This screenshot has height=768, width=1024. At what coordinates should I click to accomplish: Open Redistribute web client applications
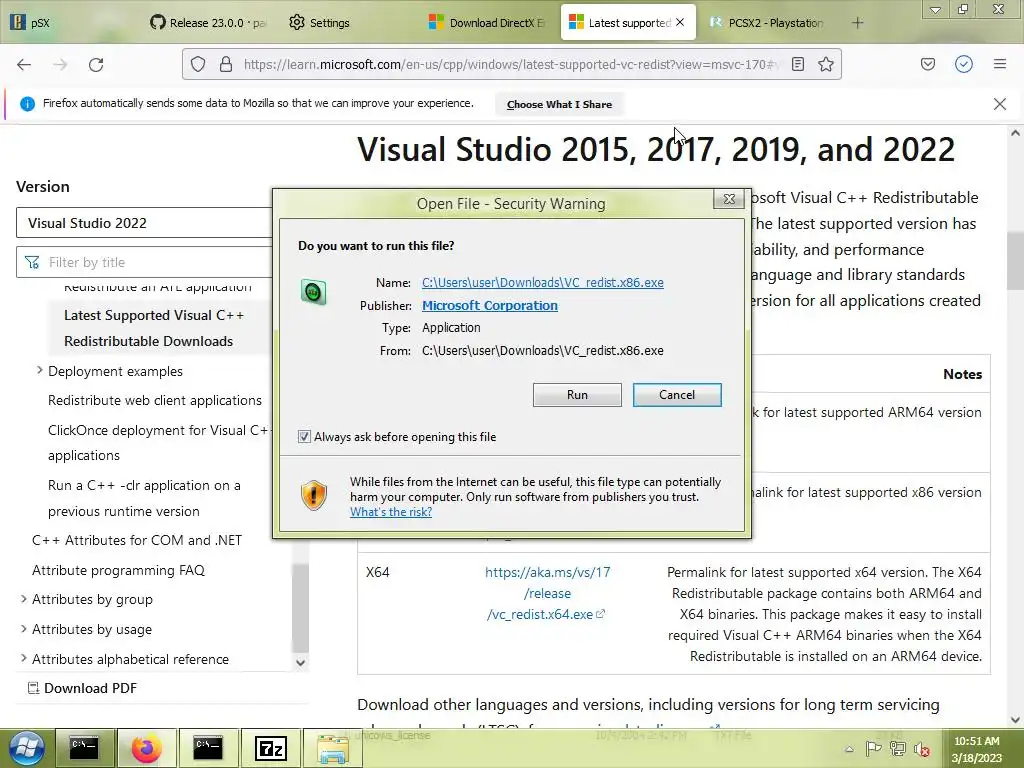point(155,400)
